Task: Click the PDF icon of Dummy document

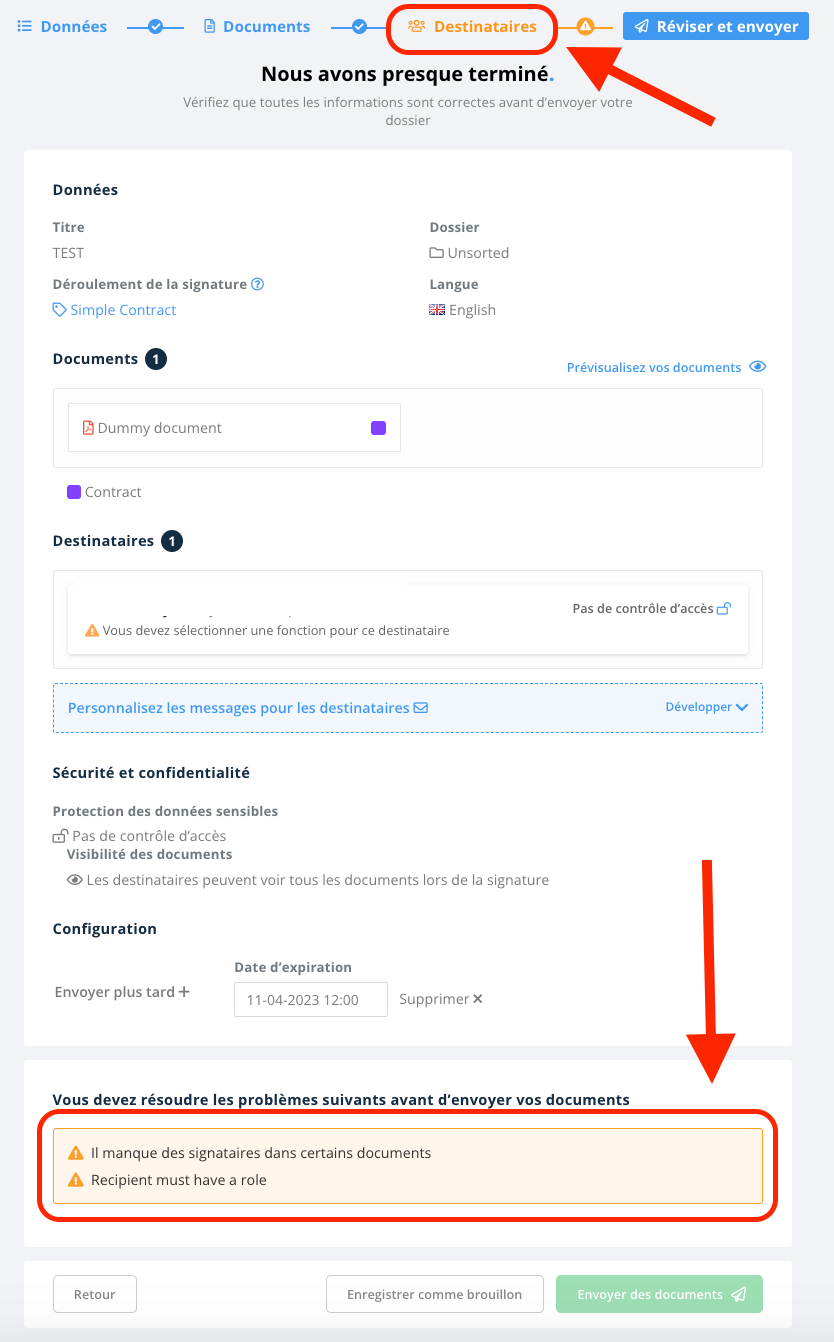Action: (88, 428)
